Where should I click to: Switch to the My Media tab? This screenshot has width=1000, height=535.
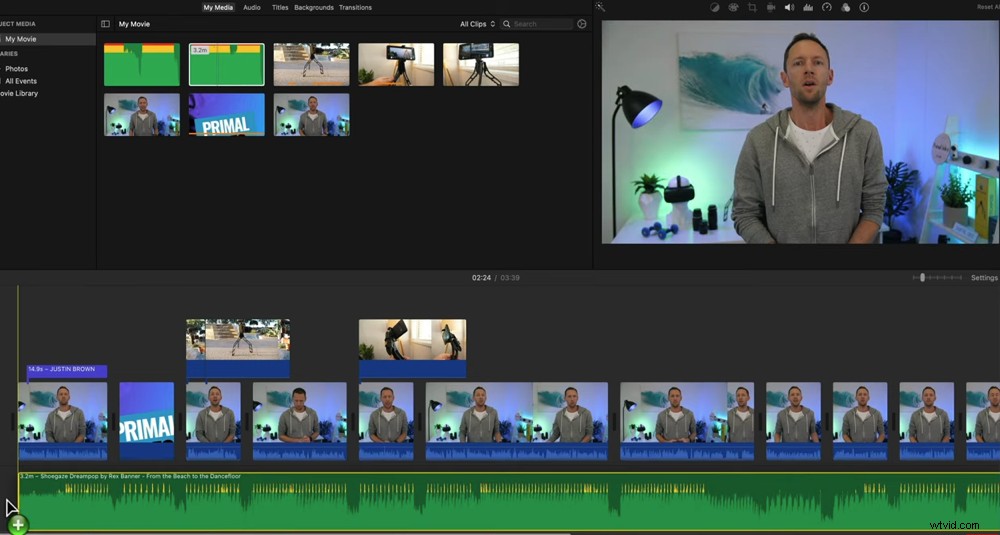click(x=218, y=8)
